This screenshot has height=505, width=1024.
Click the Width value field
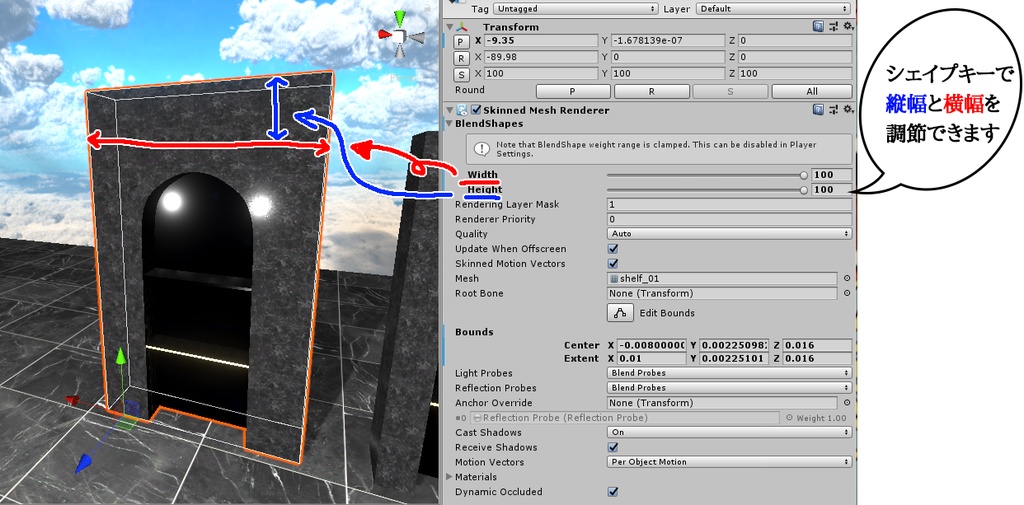831,175
